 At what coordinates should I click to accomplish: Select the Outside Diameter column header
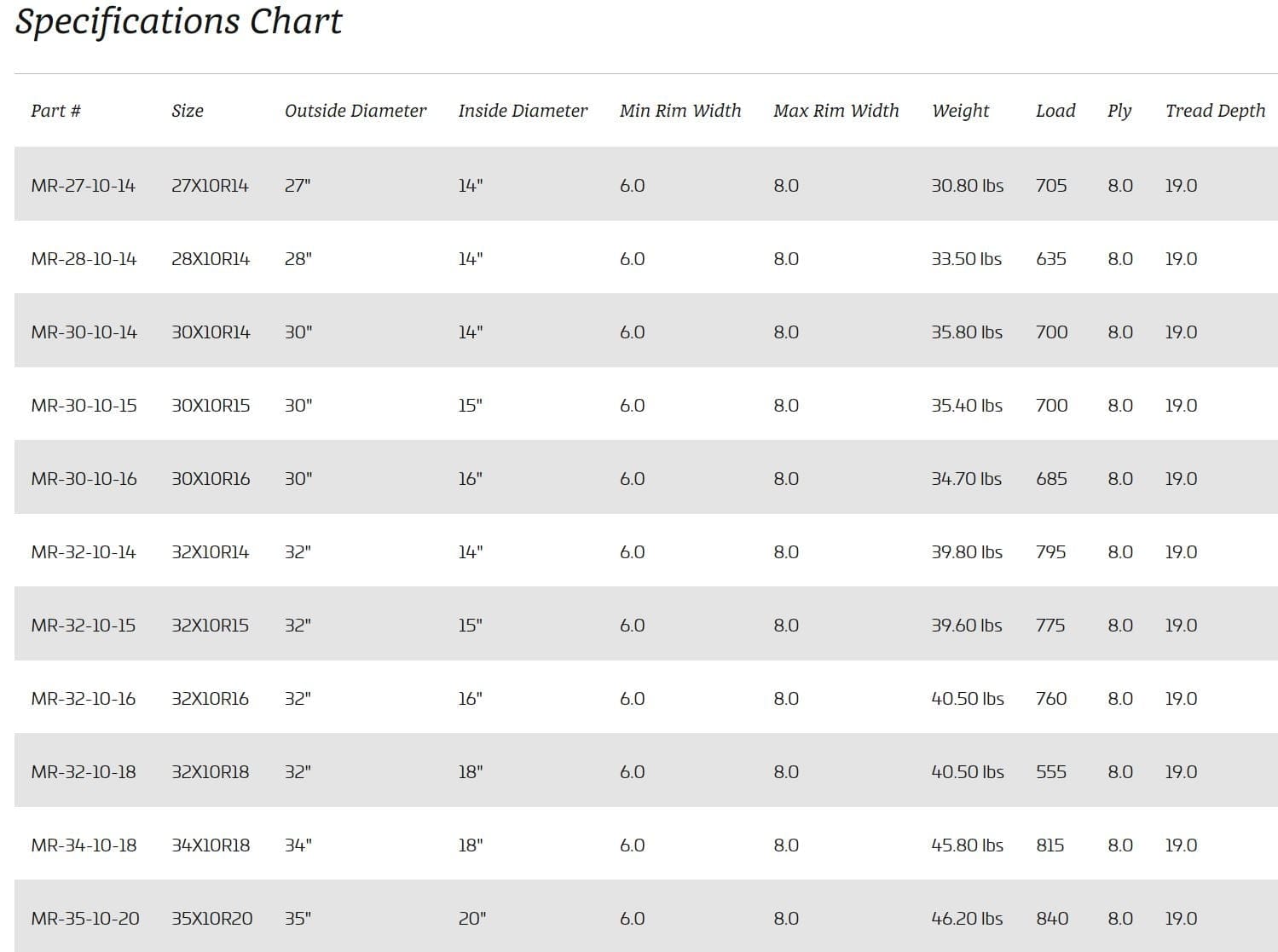click(x=356, y=111)
